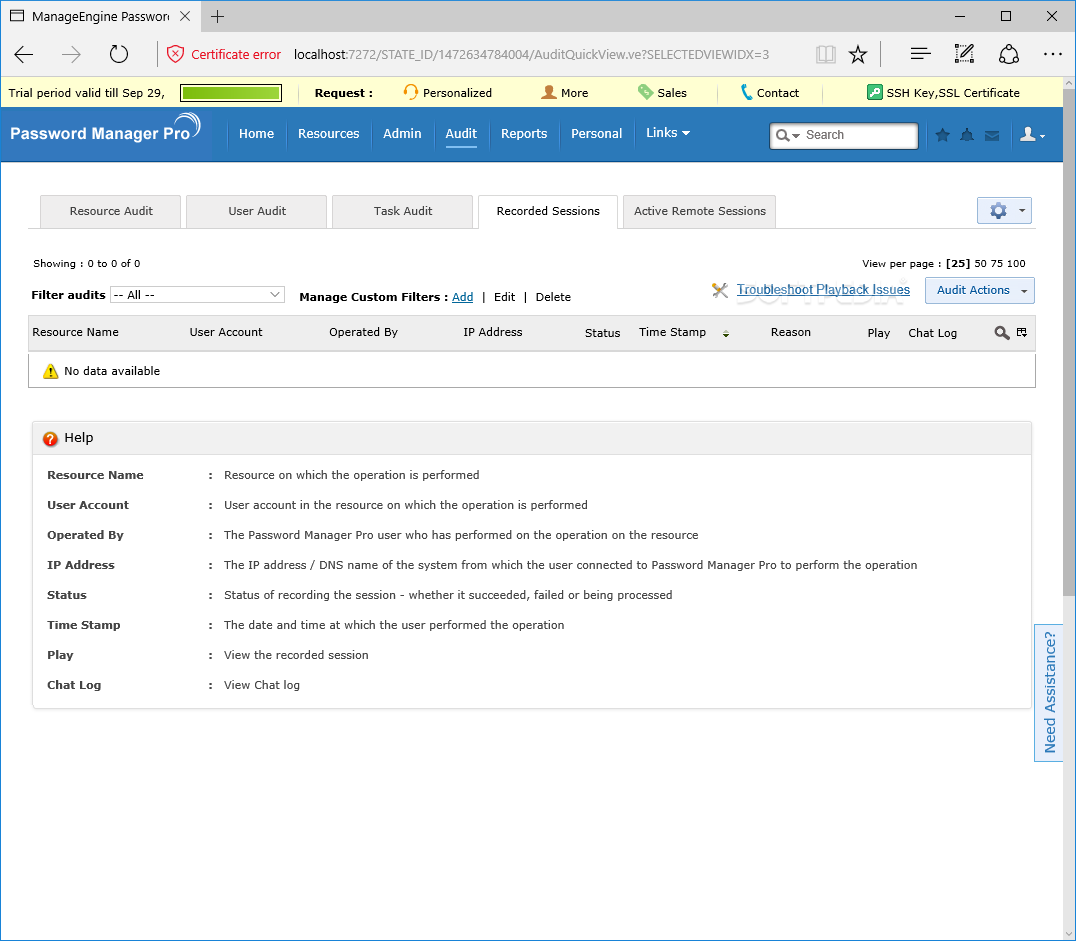Open the Personal menu
The width and height of the screenshot is (1076, 941).
tap(596, 134)
